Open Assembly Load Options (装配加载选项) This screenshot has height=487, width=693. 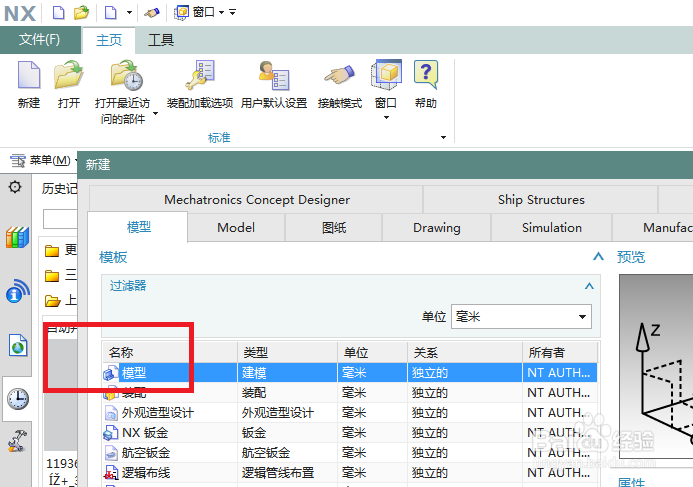click(200, 75)
